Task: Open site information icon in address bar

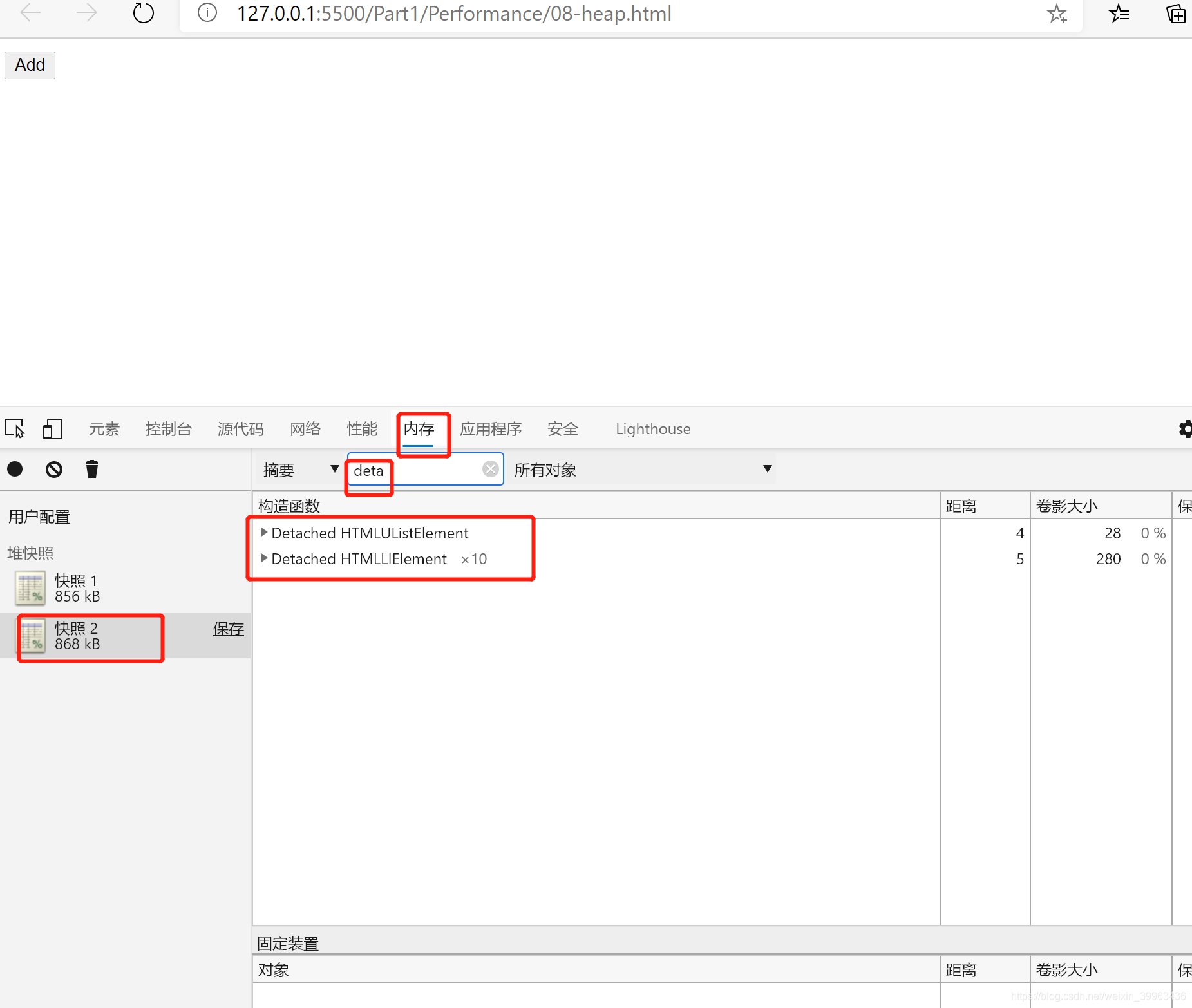Action: pos(207,12)
